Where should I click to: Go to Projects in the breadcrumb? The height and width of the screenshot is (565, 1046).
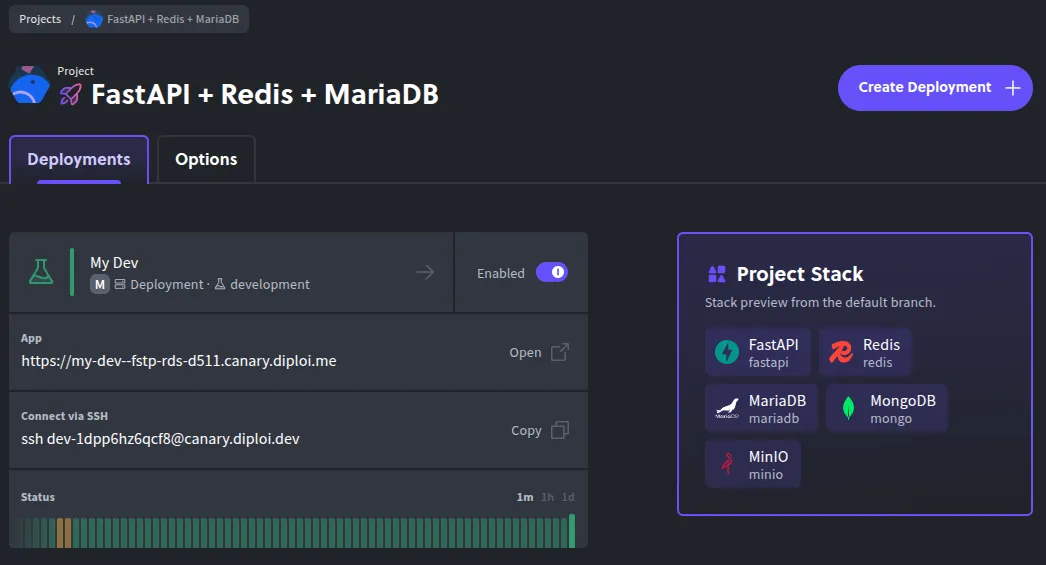click(x=40, y=19)
